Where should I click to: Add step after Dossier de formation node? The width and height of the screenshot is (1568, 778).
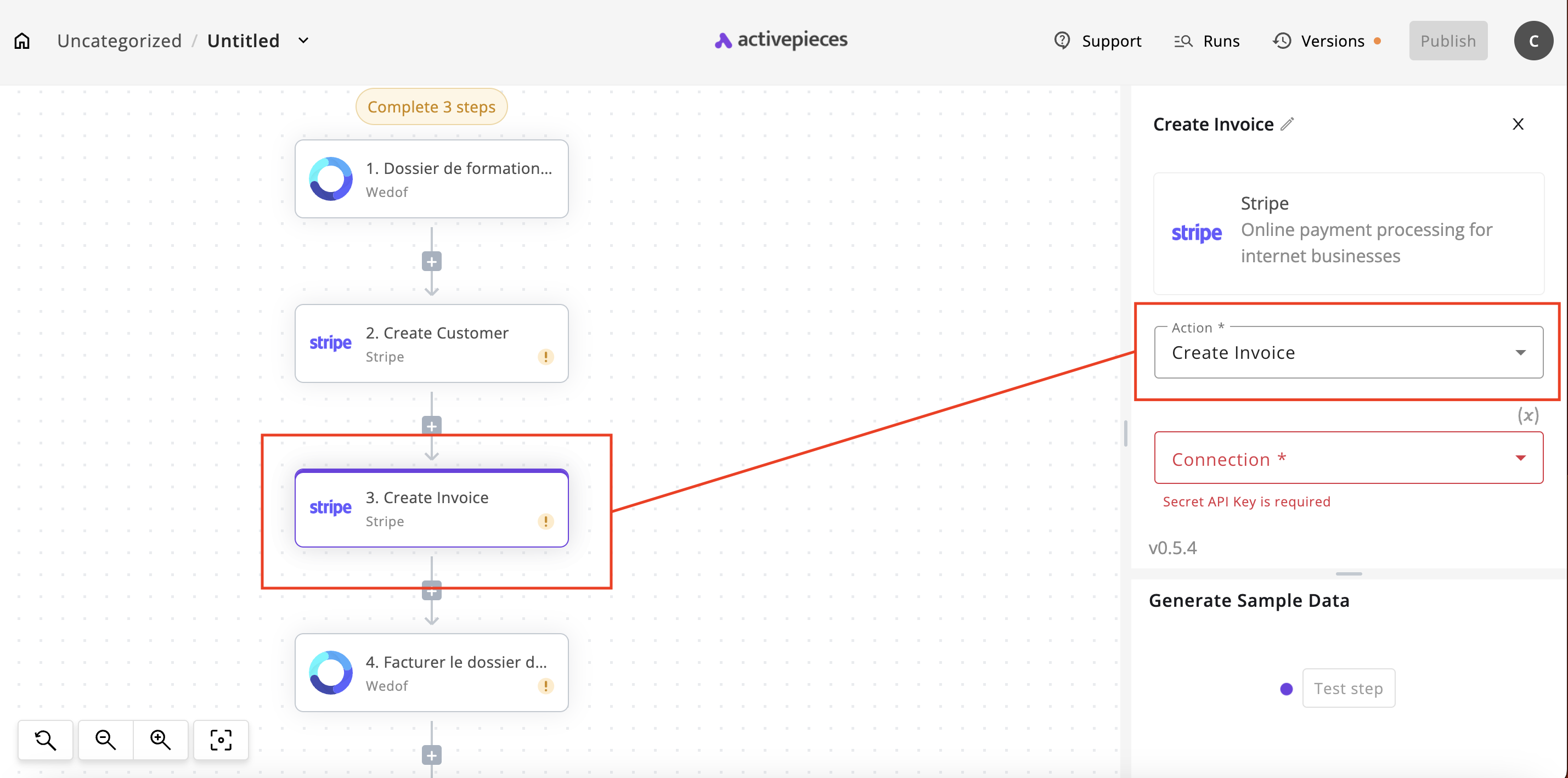[x=432, y=262]
